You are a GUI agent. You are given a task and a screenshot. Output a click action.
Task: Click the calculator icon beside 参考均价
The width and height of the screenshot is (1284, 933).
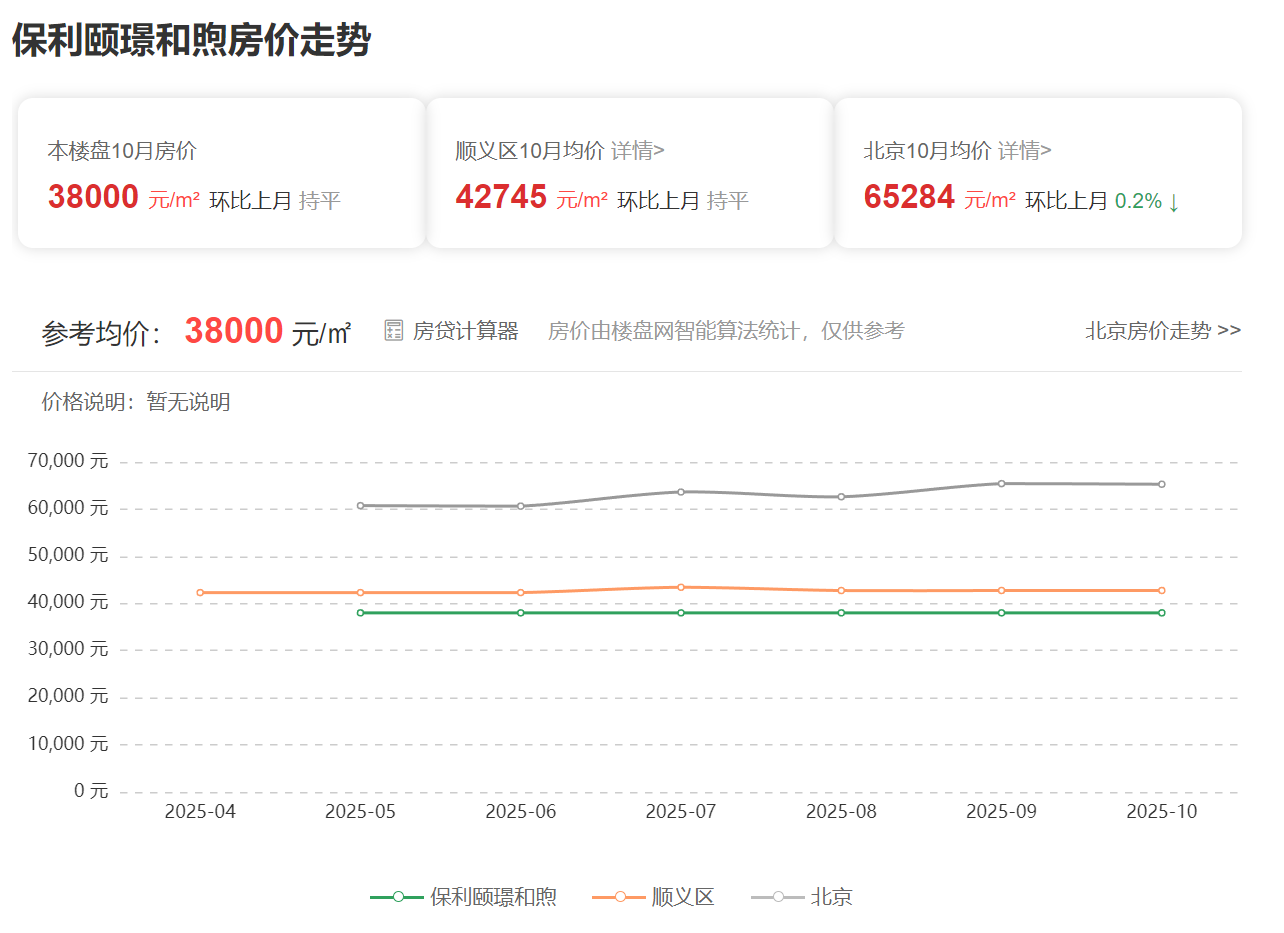[x=392, y=329]
